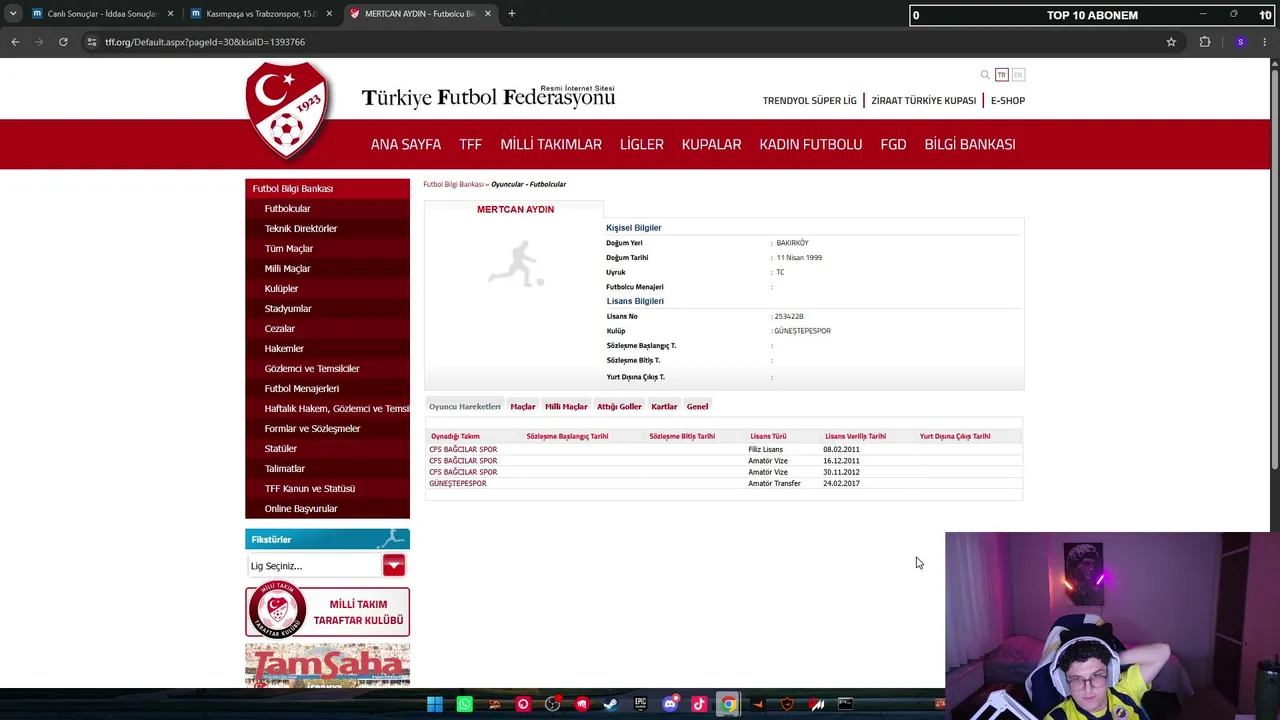Open Steam from the taskbar
This screenshot has width=1280, height=720.
click(x=611, y=704)
